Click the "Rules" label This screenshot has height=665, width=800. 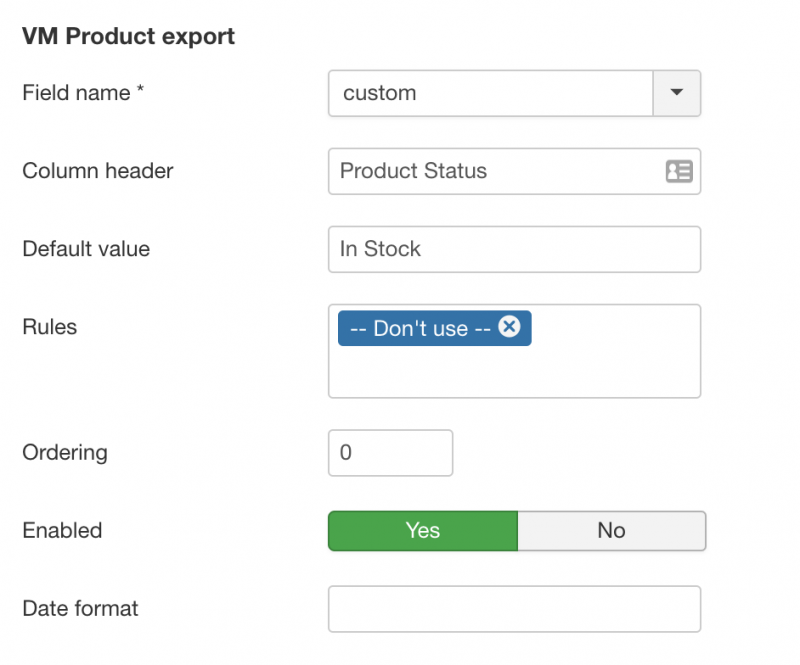49,327
